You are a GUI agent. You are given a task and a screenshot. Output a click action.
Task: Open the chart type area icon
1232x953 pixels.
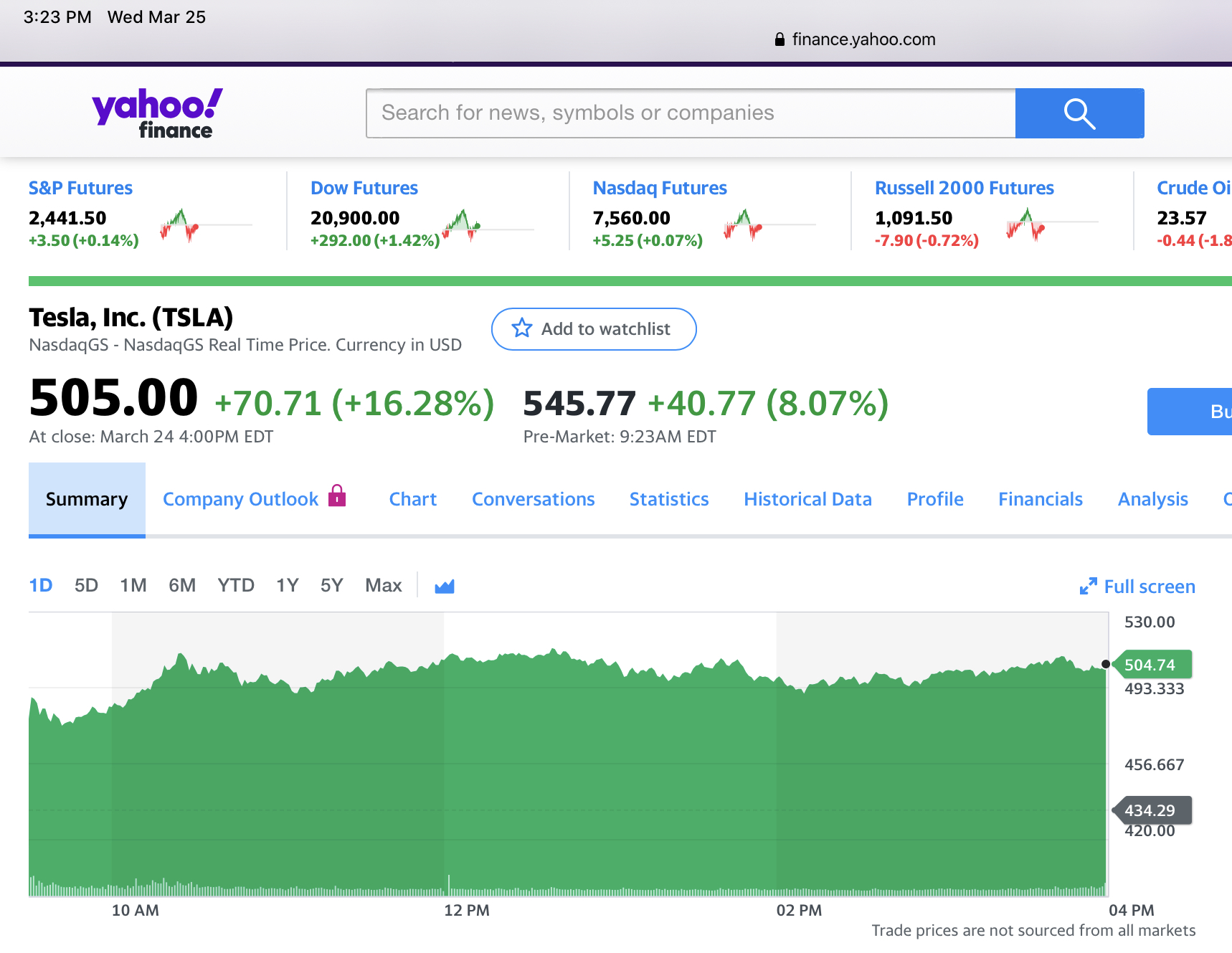445,587
